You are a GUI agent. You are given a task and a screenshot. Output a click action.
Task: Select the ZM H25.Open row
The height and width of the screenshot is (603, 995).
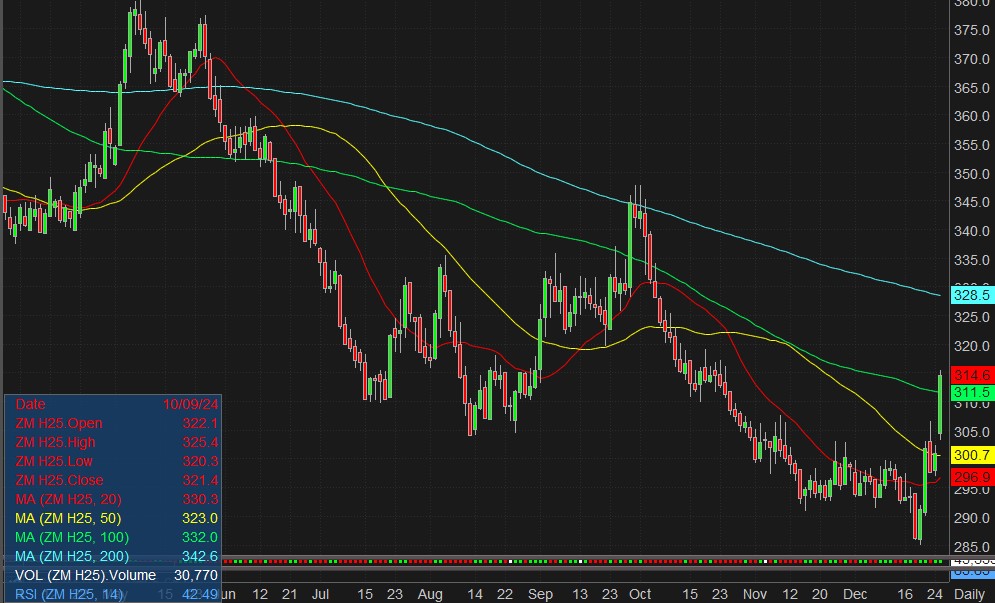coord(60,423)
